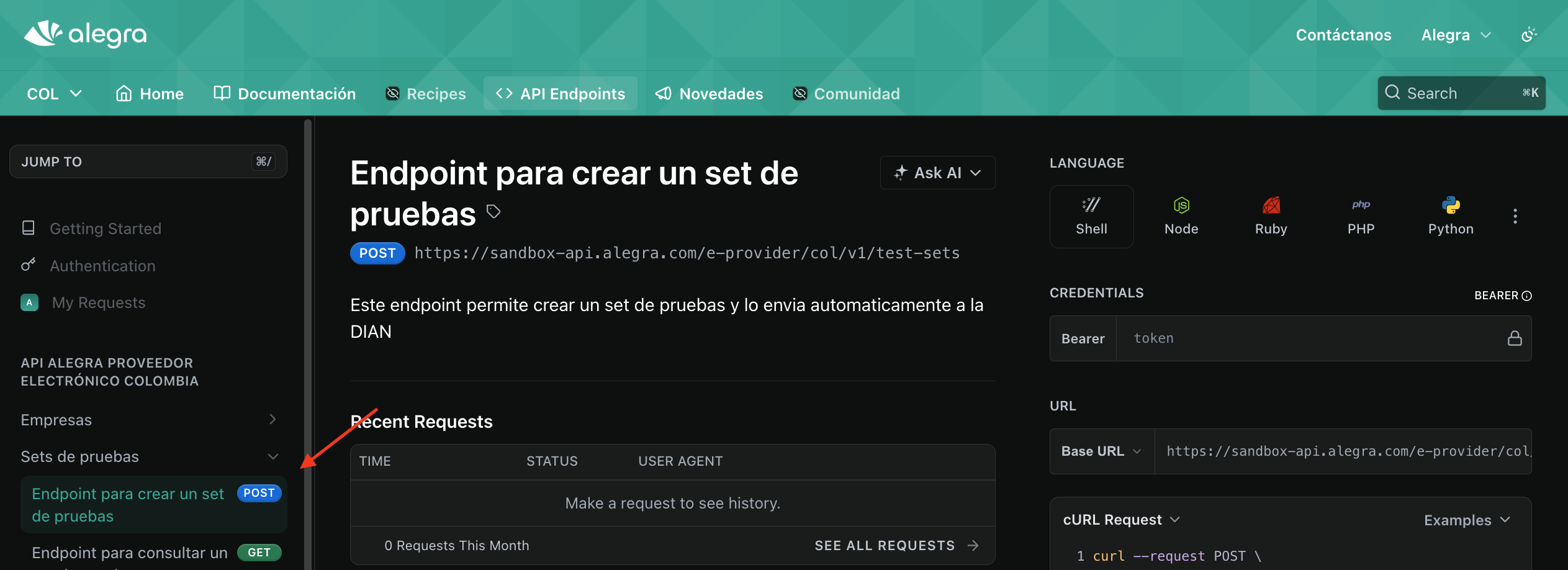Click the My Requests avatar icon
Screen dimensions: 1568x570
pos(29,302)
